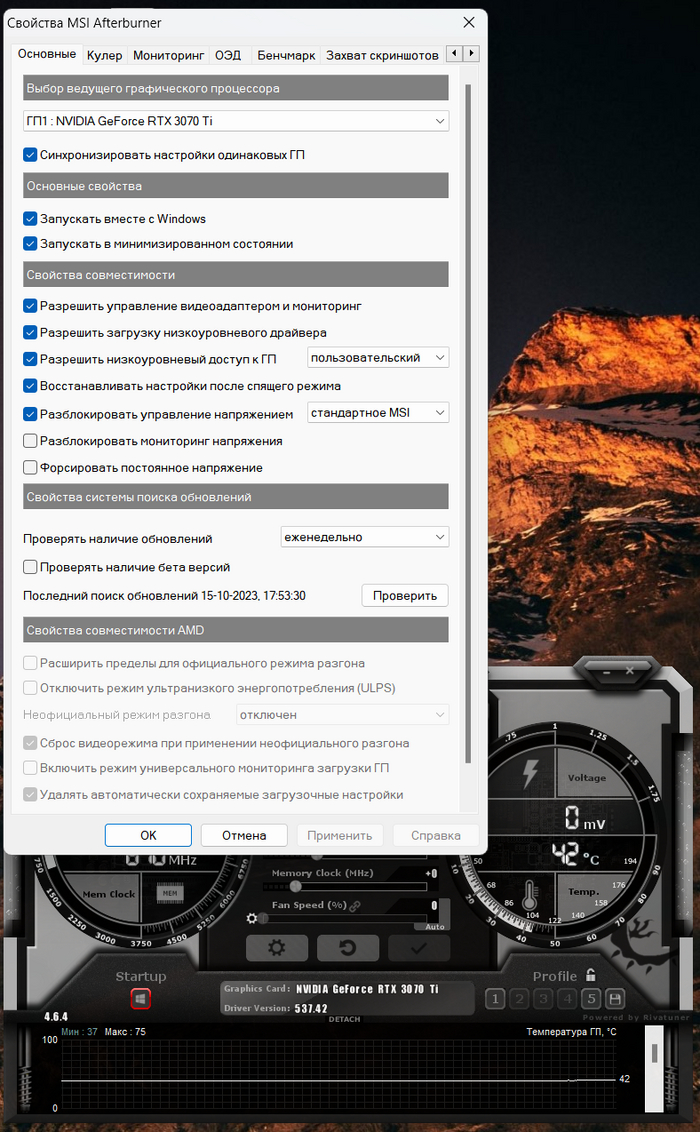Image resolution: width=700 pixels, height=1132 pixels.
Task: Switch to the Захват скриншотов tab
Action: tap(382, 55)
